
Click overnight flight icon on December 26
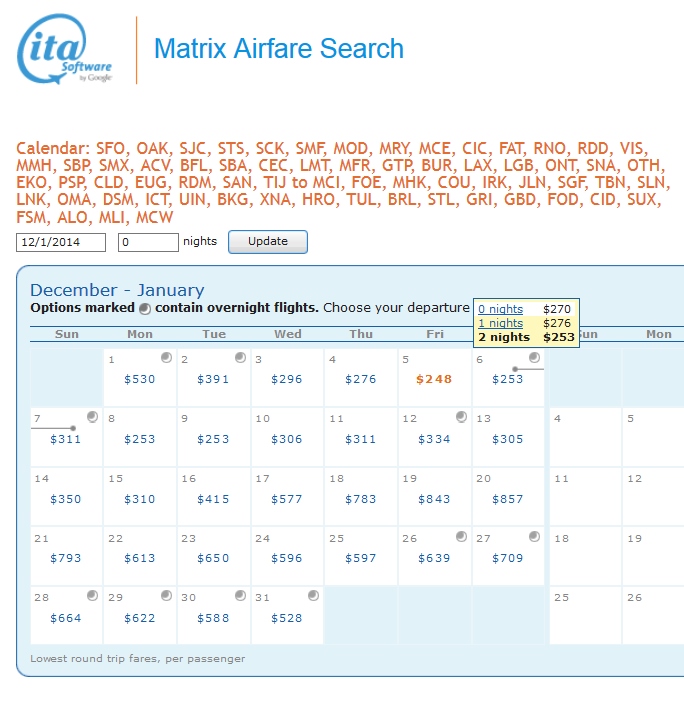[x=460, y=537]
